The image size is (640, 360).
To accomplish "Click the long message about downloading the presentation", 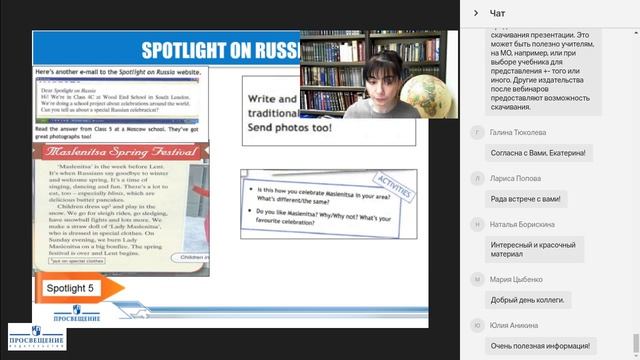I will pyautogui.click(x=543, y=71).
